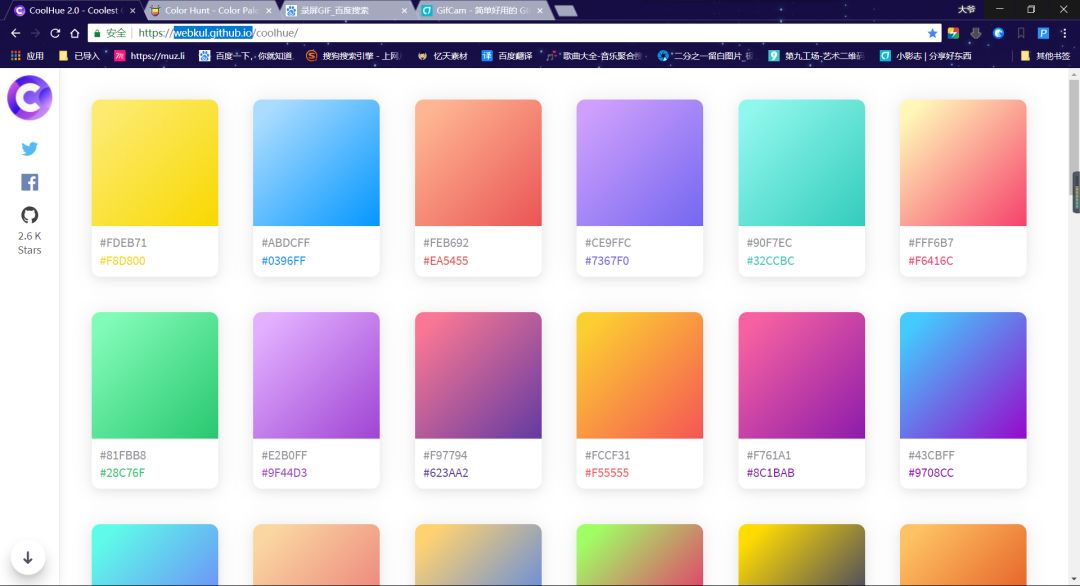1080x586 pixels.
Task: Switch to the GifCam tab
Action: tap(482, 10)
